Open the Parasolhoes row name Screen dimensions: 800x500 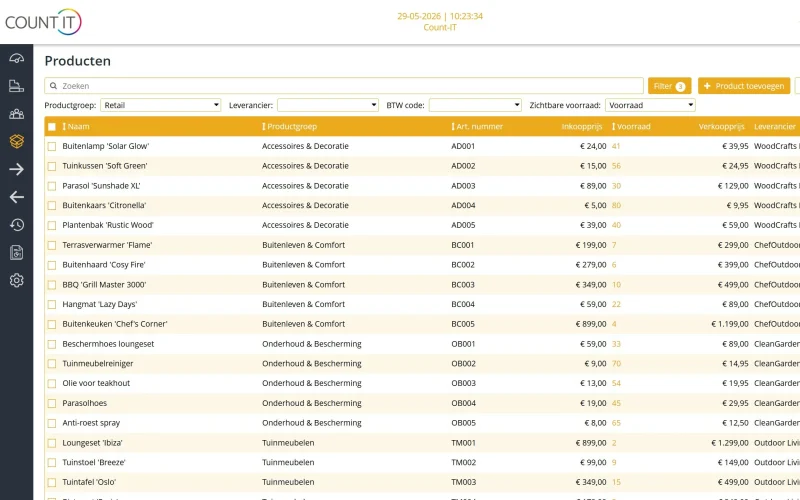click(x=85, y=403)
